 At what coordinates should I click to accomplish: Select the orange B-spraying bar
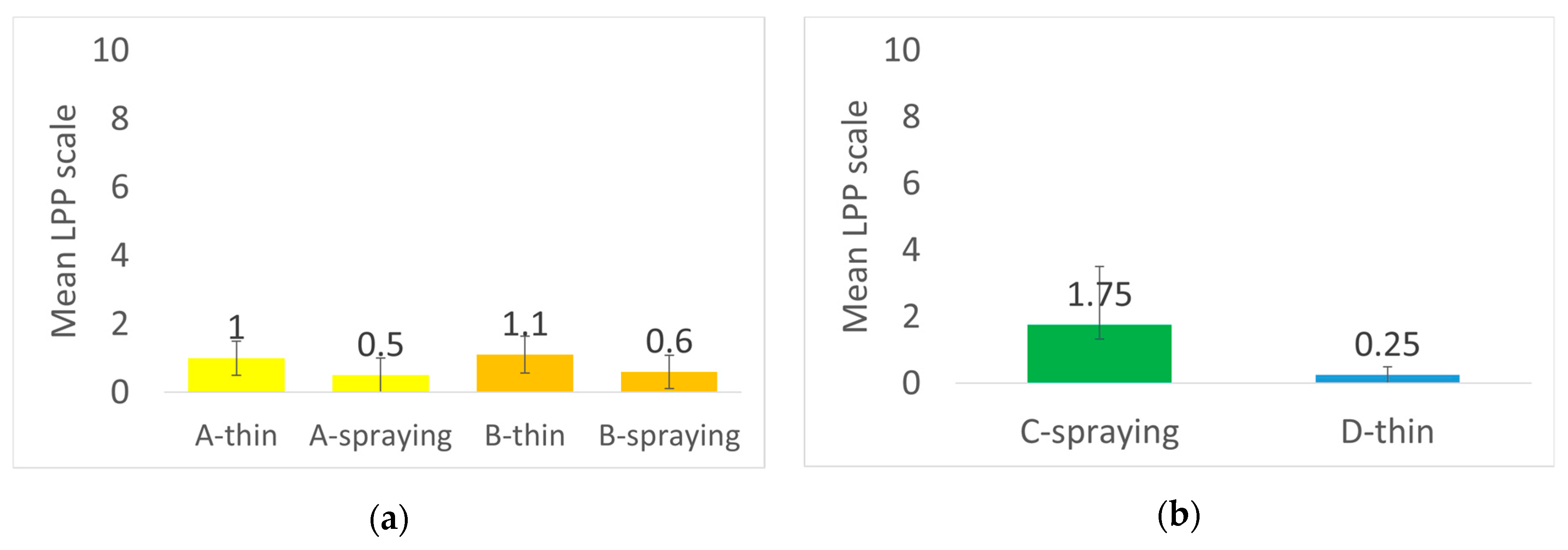669,382
